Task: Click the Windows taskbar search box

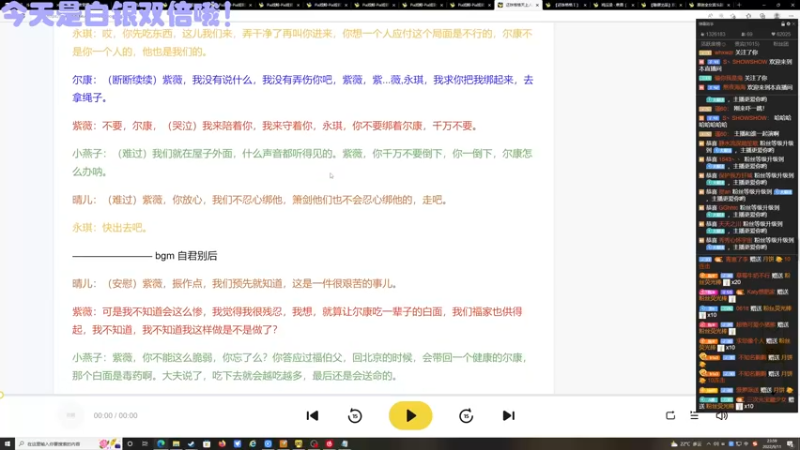Action: pos(68,444)
